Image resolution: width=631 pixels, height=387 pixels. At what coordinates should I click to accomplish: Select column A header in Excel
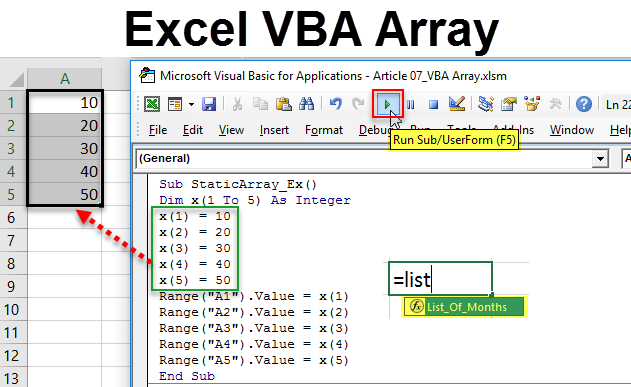pyautogui.click(x=64, y=78)
